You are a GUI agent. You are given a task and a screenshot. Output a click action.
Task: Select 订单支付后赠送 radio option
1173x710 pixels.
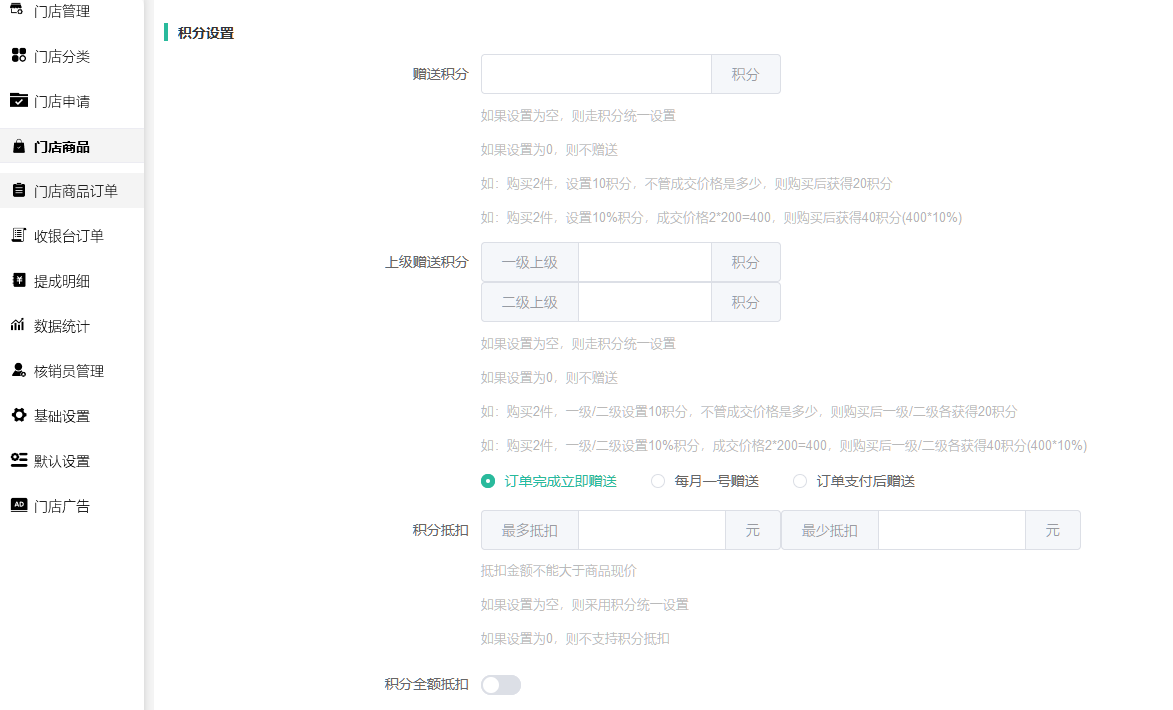(x=800, y=481)
